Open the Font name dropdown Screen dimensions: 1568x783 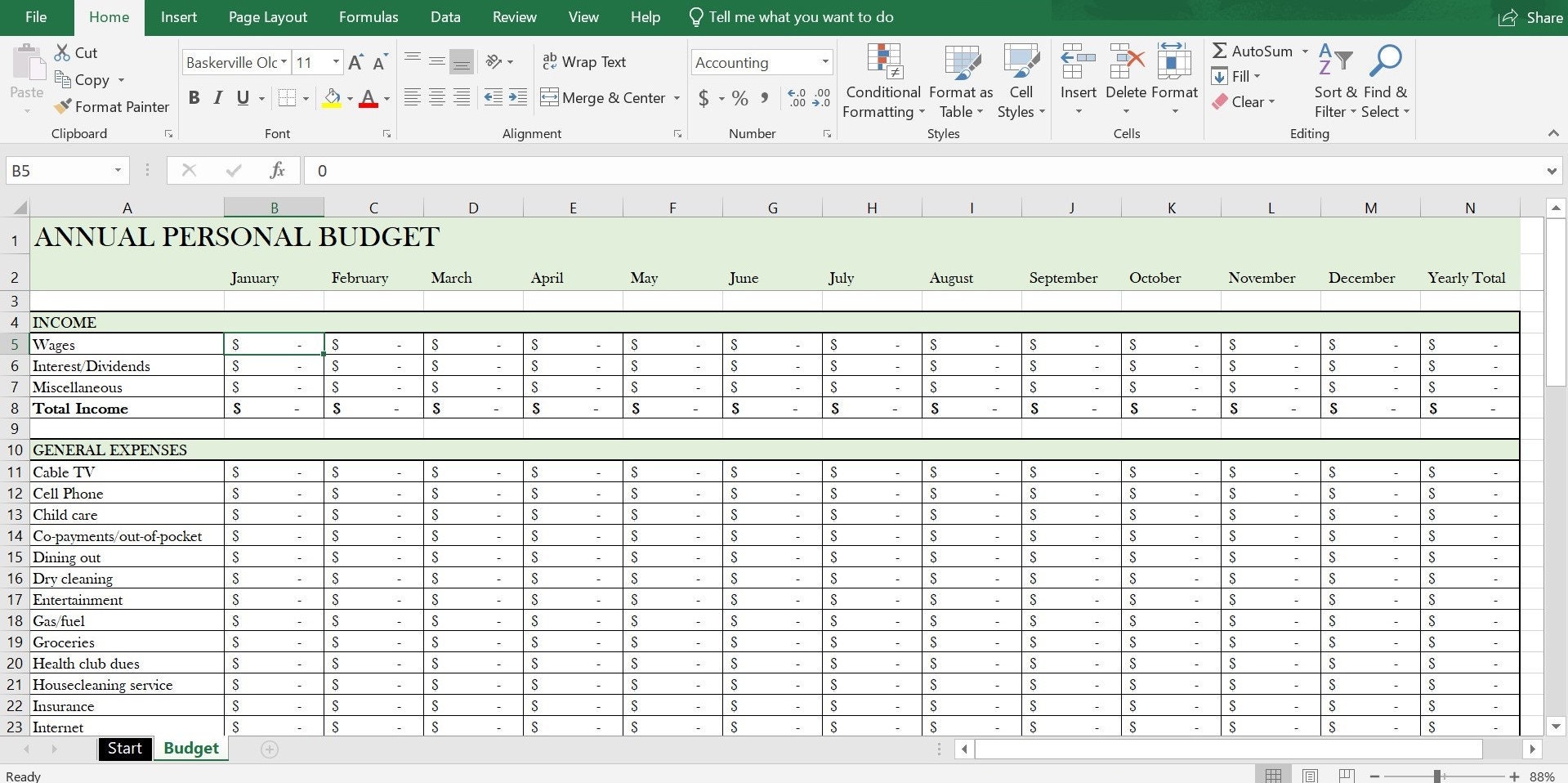pyautogui.click(x=284, y=61)
